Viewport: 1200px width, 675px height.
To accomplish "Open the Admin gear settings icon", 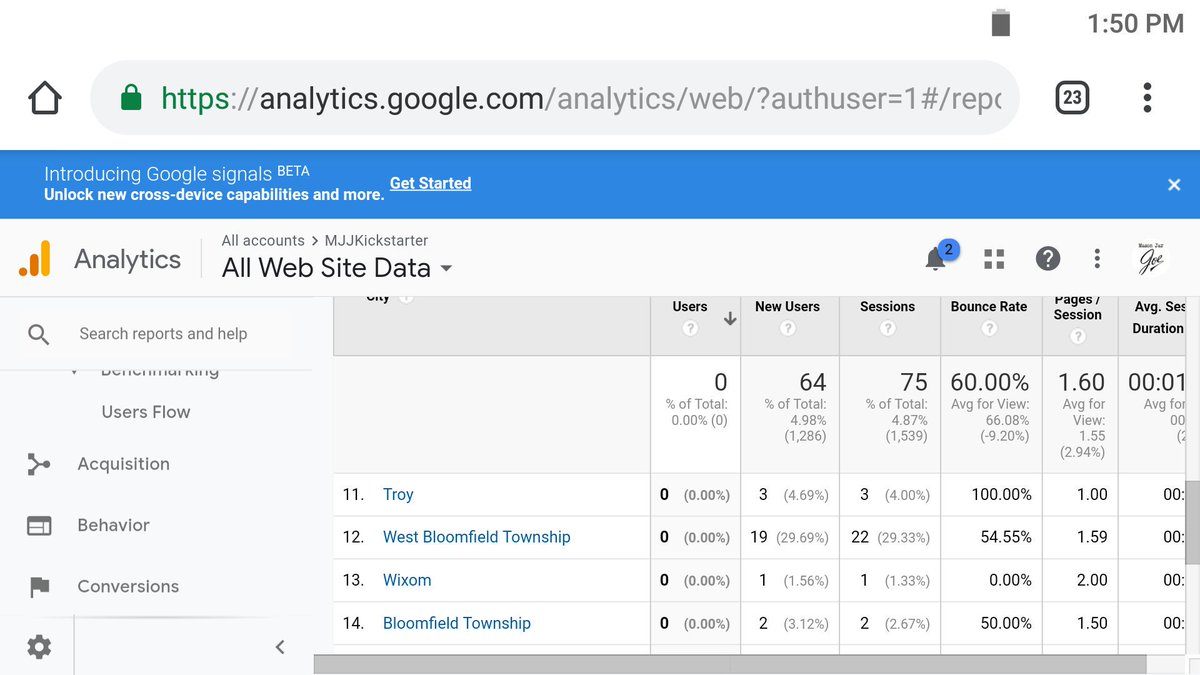I will pos(39,647).
